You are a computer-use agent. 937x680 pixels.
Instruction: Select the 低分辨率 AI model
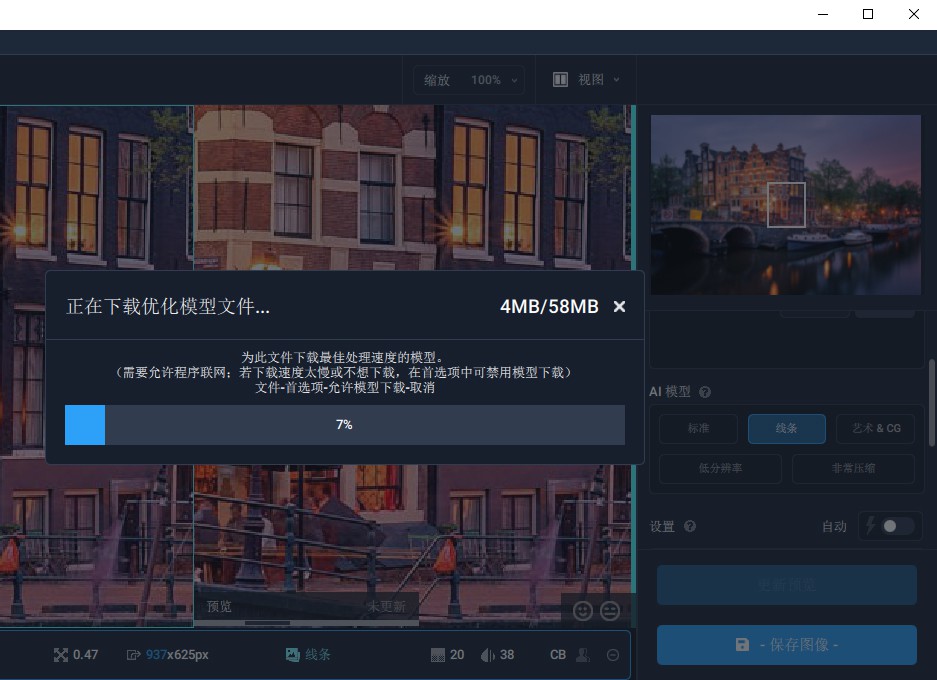720,468
